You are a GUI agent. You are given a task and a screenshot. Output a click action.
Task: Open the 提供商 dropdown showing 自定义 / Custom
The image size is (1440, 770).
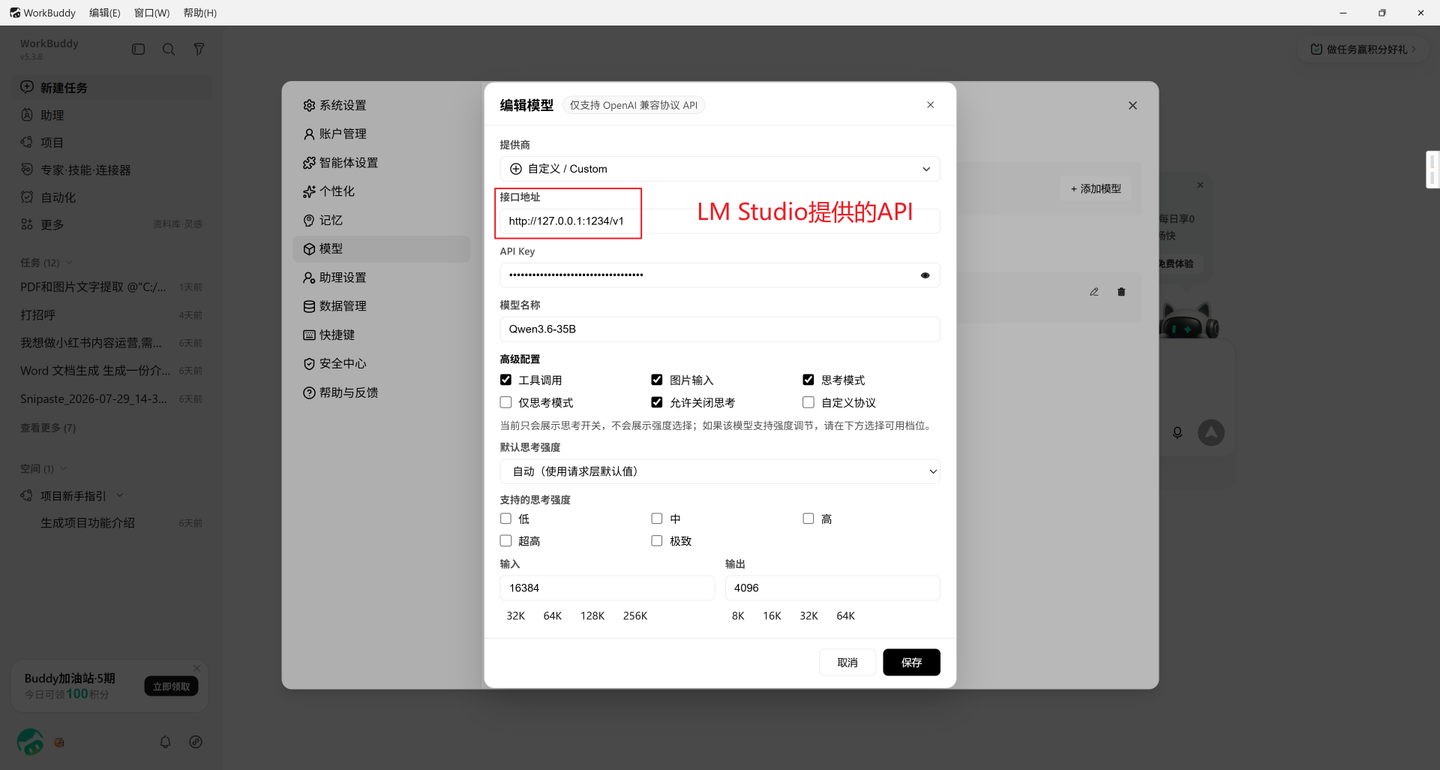point(720,169)
